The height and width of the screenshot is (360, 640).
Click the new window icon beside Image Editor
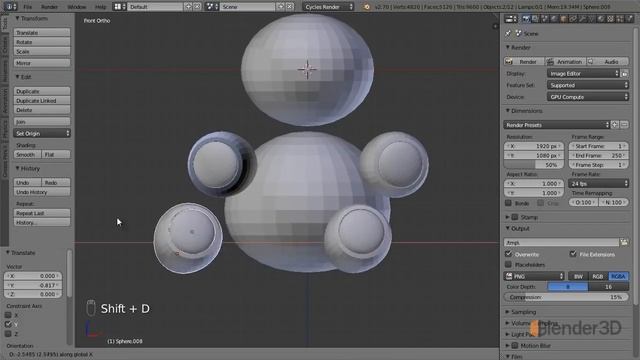coord(624,73)
